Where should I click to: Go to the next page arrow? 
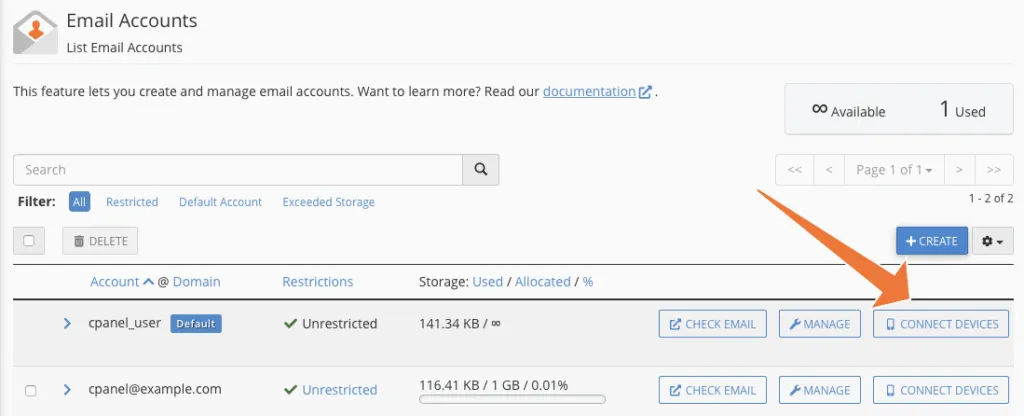point(959,170)
